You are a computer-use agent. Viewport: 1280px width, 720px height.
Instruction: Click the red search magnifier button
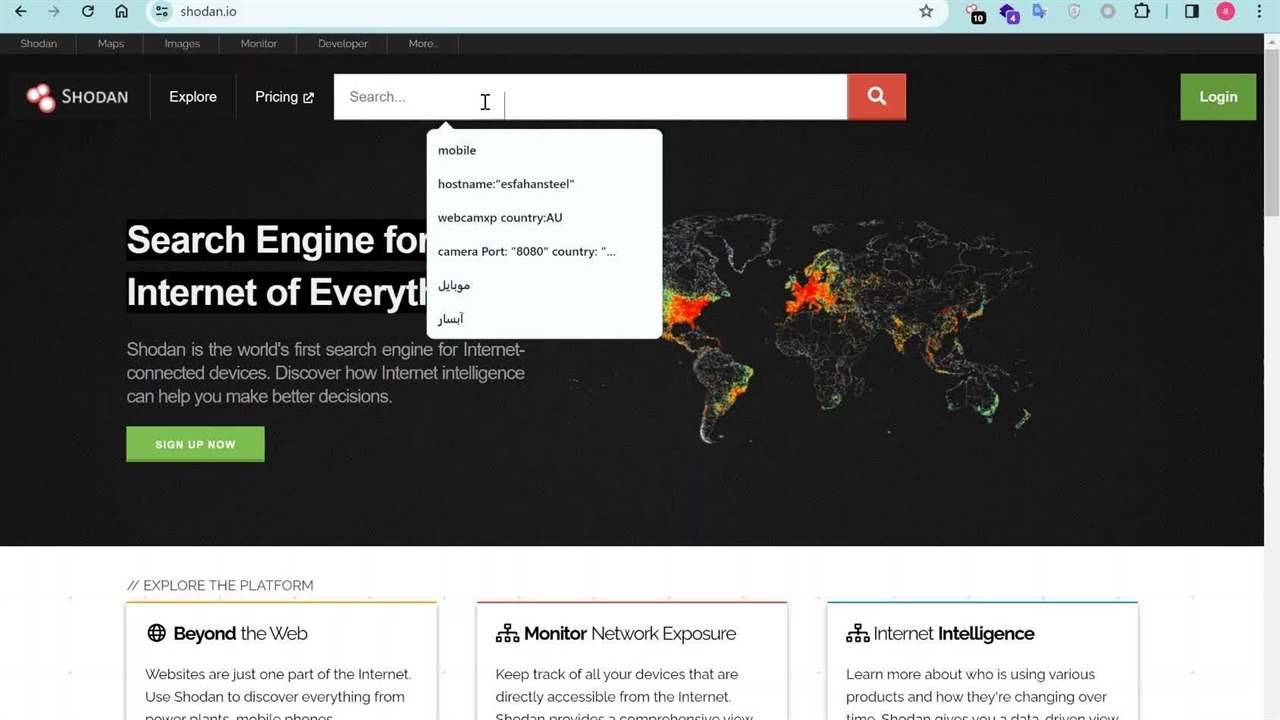pos(876,97)
